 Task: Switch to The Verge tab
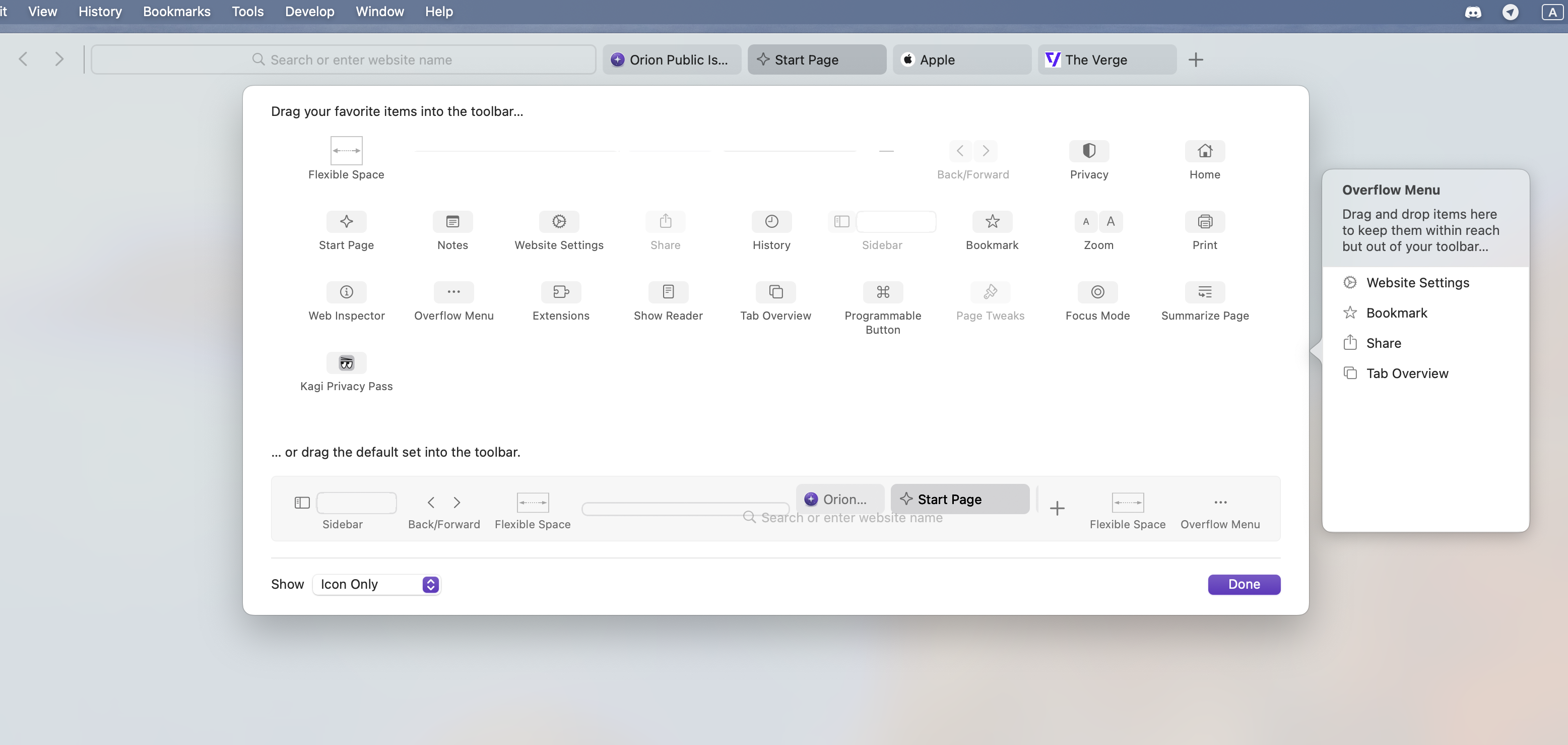1106,59
